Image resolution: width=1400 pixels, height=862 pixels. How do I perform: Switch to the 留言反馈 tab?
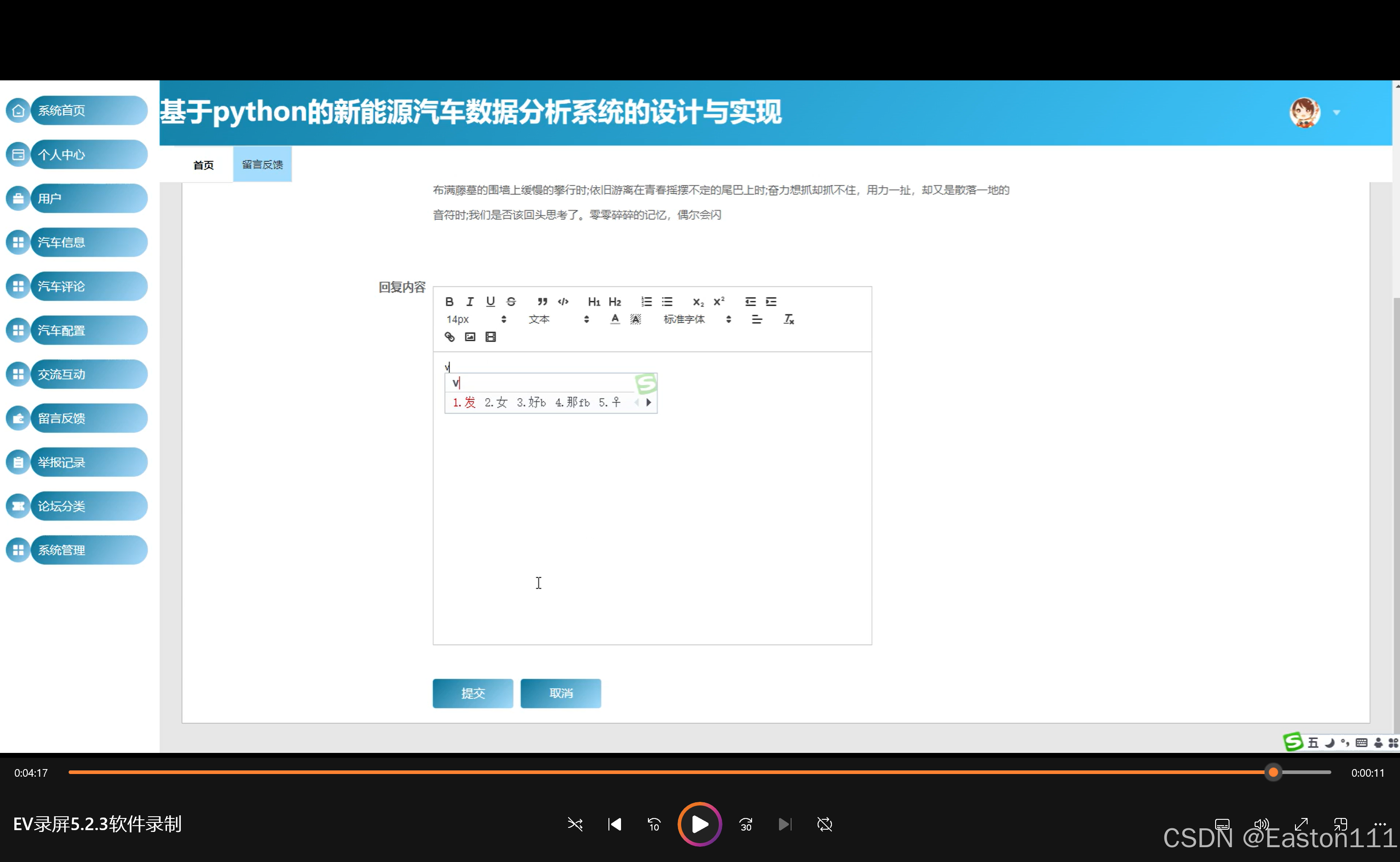262,163
